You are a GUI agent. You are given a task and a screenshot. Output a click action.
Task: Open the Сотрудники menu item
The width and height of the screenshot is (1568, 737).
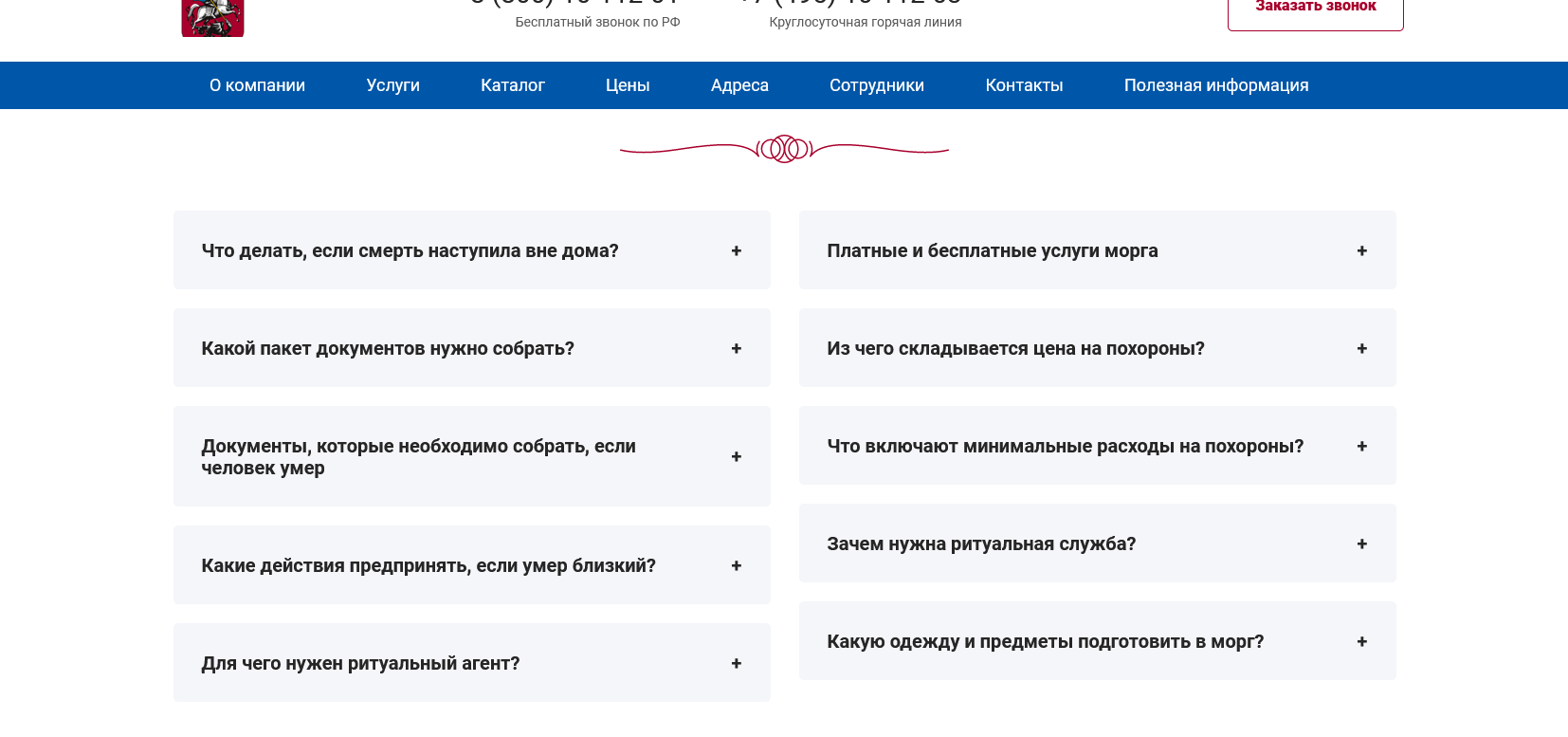[x=877, y=85]
